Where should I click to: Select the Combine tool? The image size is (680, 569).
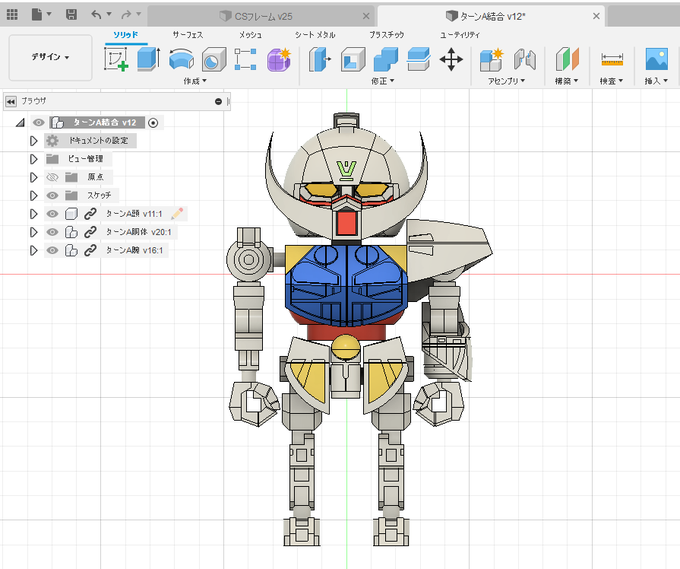[386, 59]
